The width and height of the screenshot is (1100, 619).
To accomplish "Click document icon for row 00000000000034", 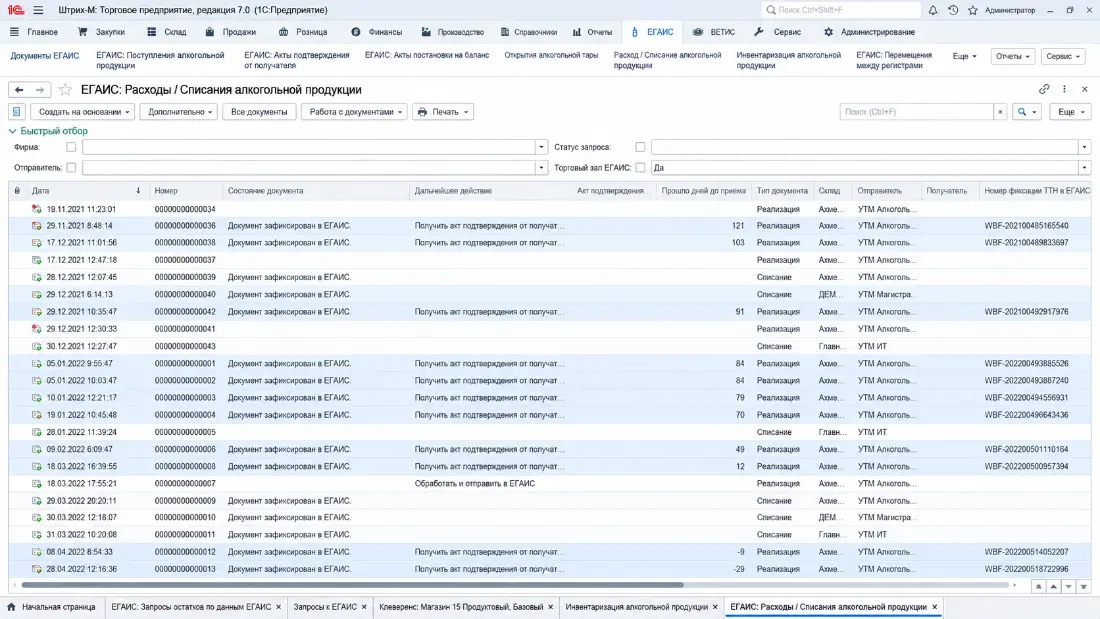I will click(36, 209).
